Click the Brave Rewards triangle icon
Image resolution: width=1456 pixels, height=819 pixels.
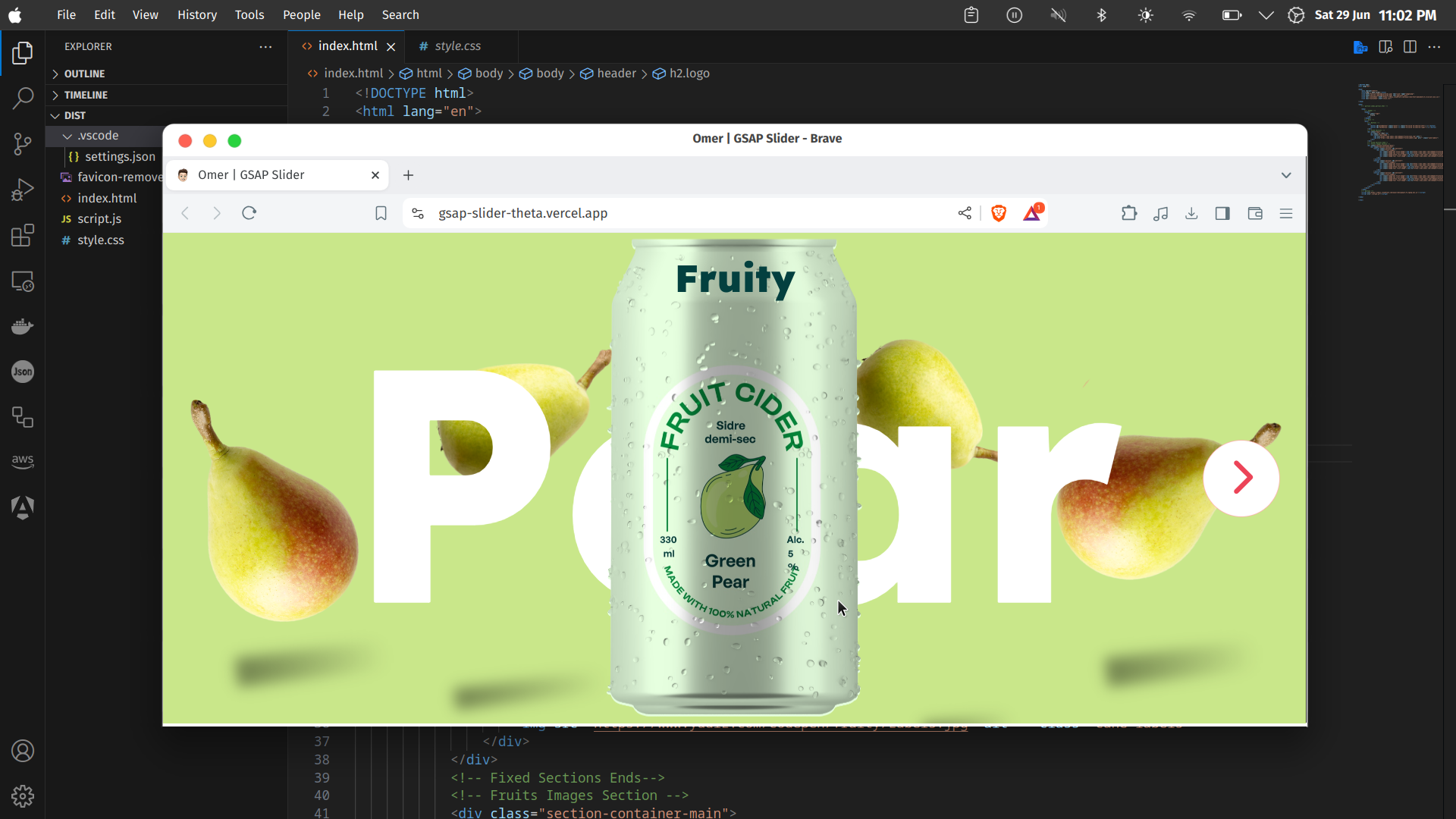pos(1032,214)
